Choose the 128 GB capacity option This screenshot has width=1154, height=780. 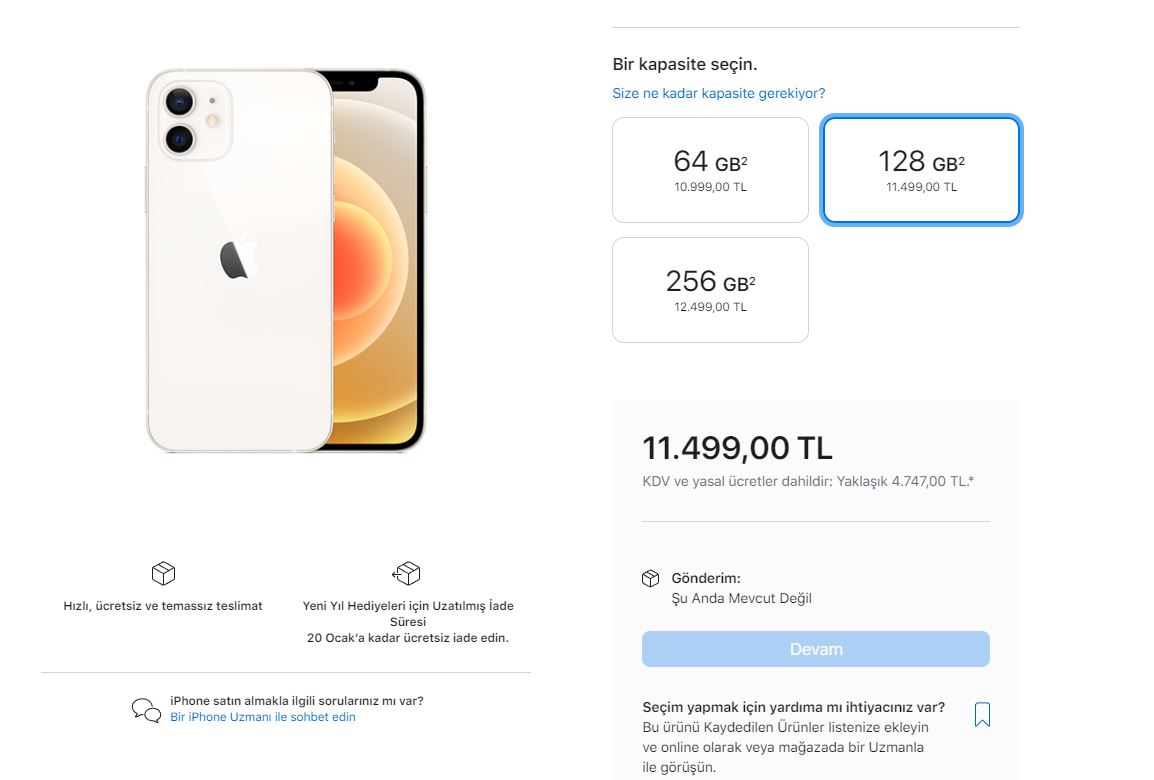pyautogui.click(x=921, y=170)
